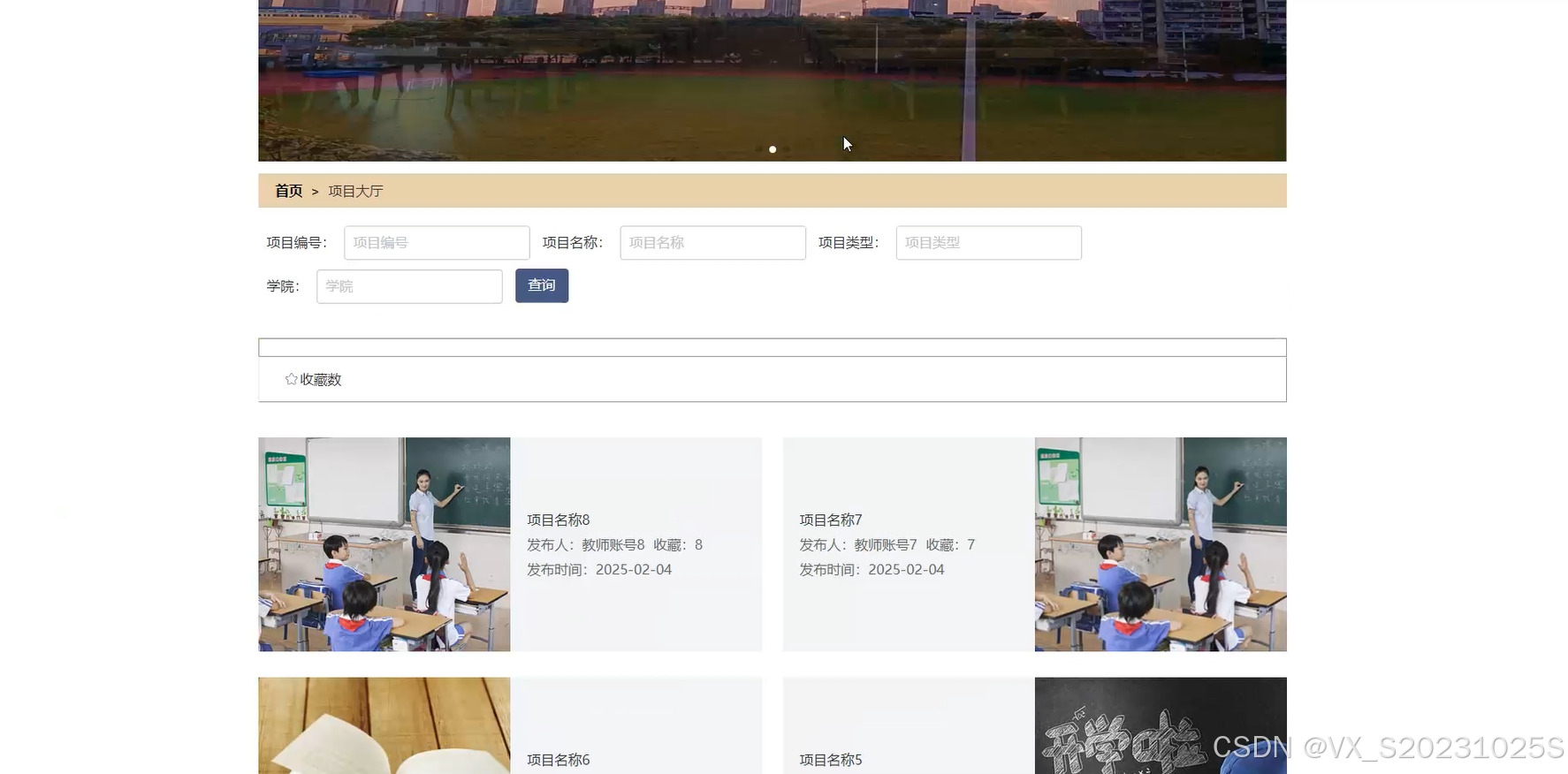Click the 查询 search button
Viewport: 1568px width, 774px height.
click(x=542, y=285)
